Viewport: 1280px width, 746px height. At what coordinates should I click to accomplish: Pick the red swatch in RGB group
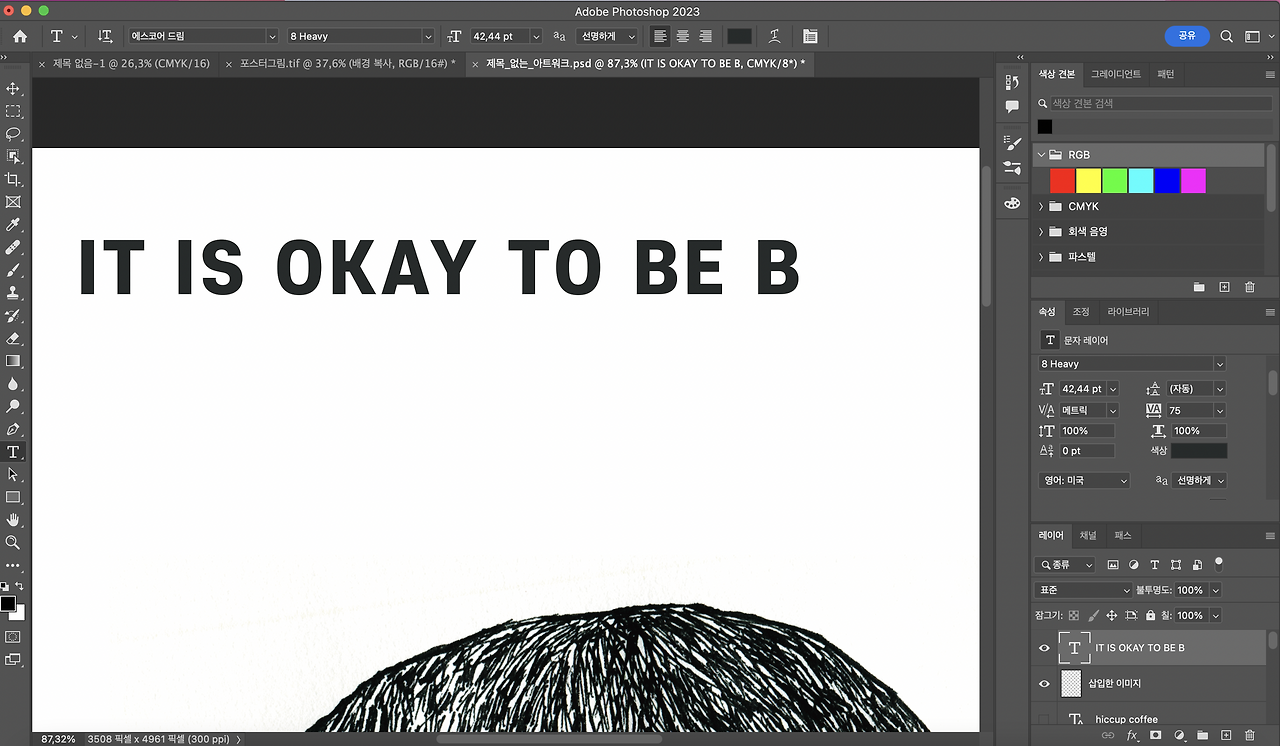click(1062, 181)
